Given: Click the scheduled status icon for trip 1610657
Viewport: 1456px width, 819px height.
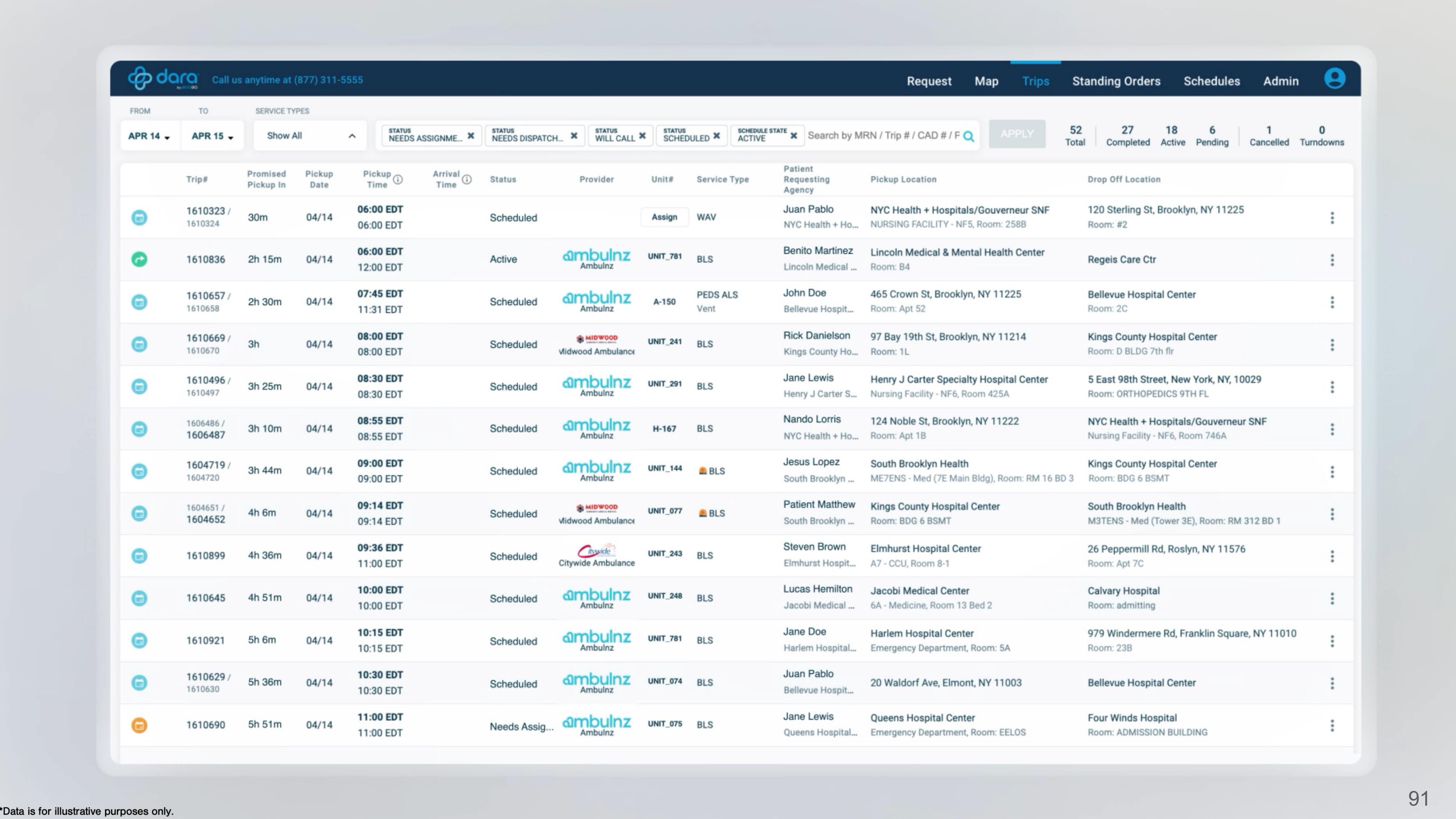Looking at the screenshot, I should tap(139, 302).
